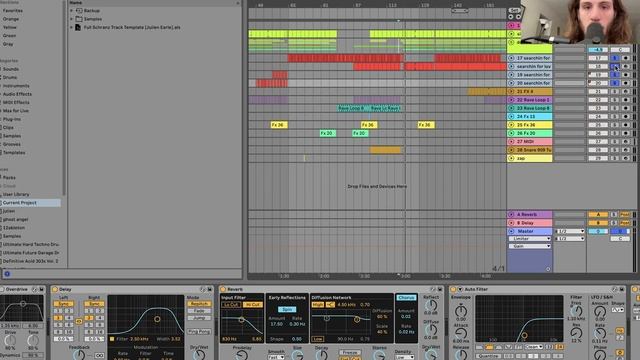Click the next locator arrow under Set
The width and height of the screenshot is (640, 360).
point(518,17)
